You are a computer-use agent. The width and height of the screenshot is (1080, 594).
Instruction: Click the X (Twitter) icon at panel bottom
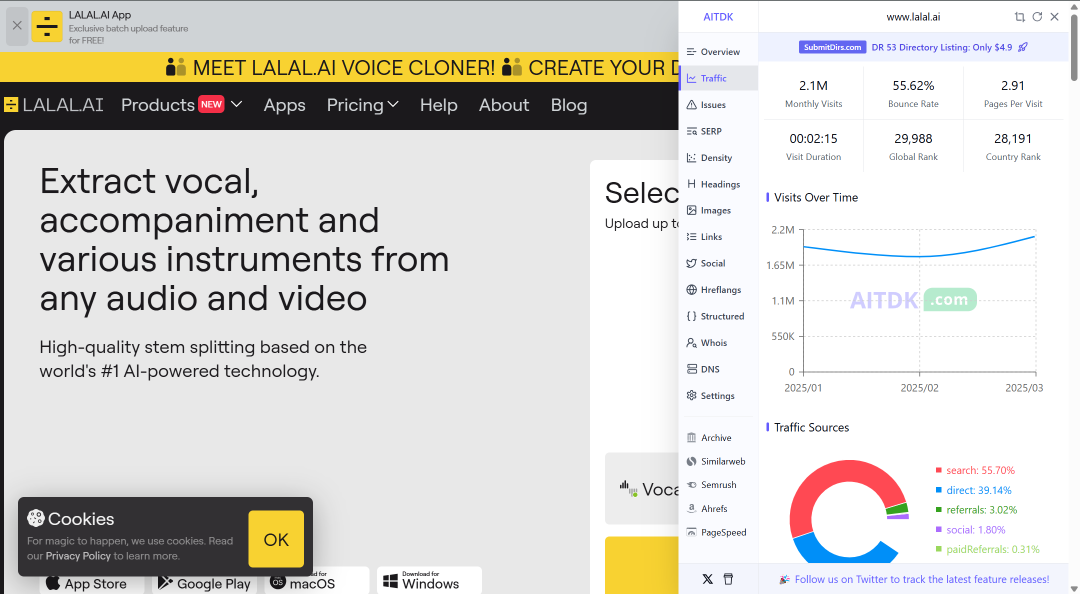[x=707, y=579]
